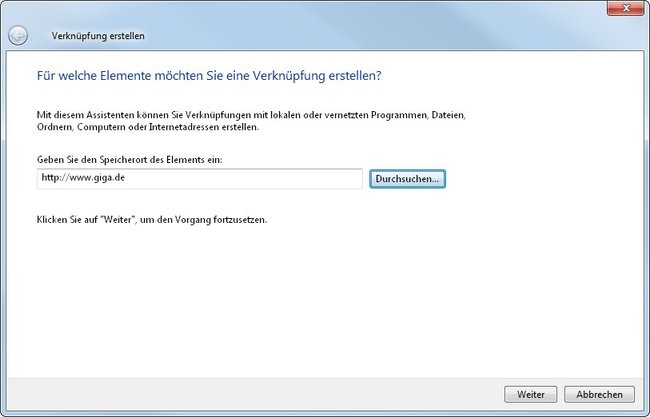This screenshot has height=417, width=650.
Task: Click the 'Verknüpfung erstellen' window title text
Action: (x=98, y=36)
